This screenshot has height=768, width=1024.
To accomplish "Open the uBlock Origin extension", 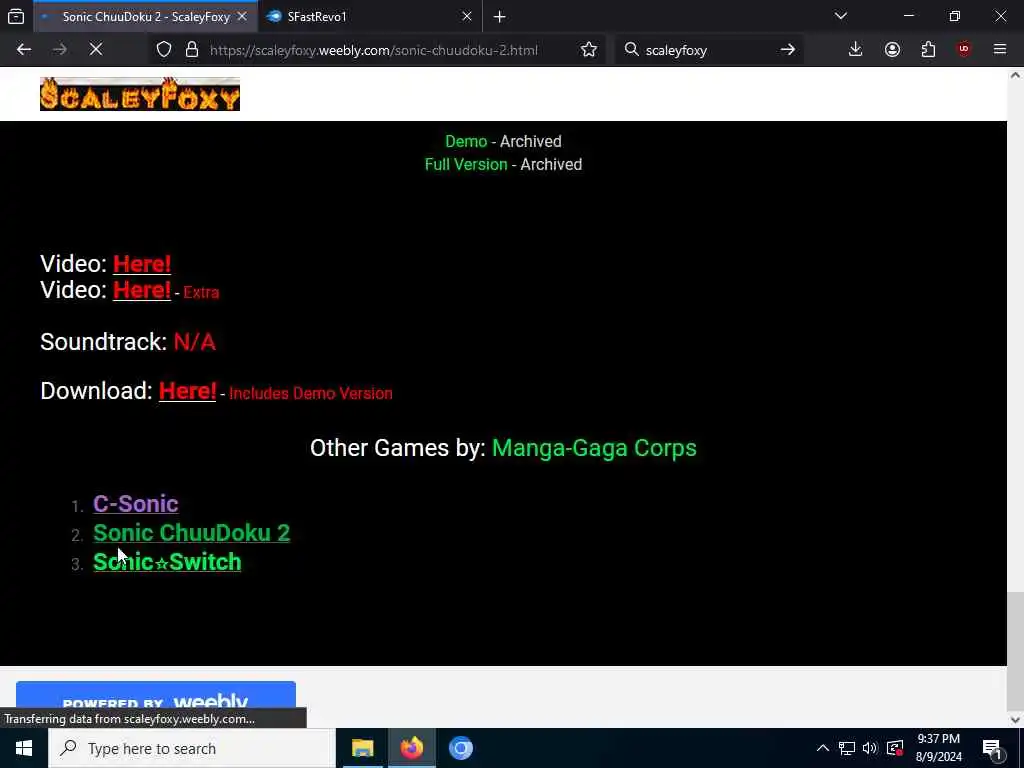I will point(964,50).
